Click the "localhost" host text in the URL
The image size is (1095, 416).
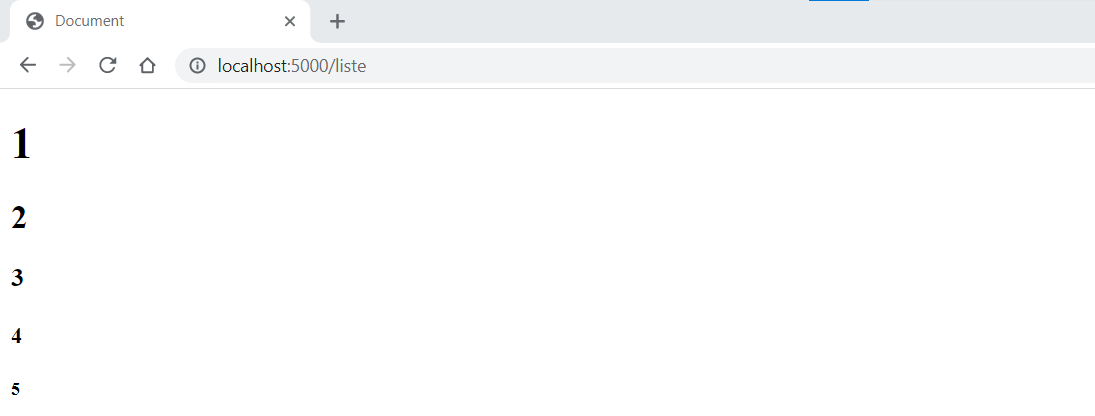coord(252,66)
